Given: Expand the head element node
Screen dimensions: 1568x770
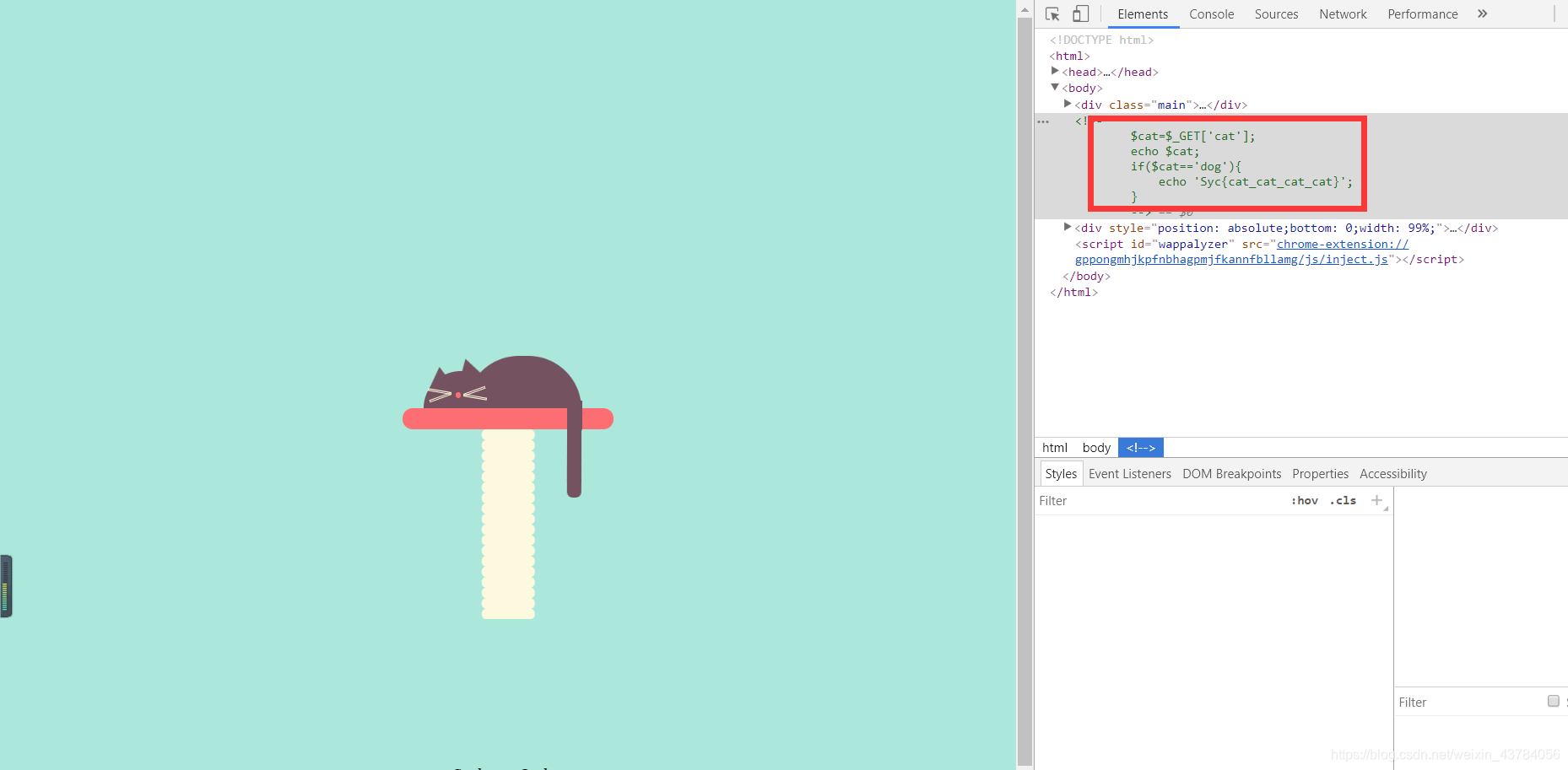Looking at the screenshot, I should click(1055, 72).
